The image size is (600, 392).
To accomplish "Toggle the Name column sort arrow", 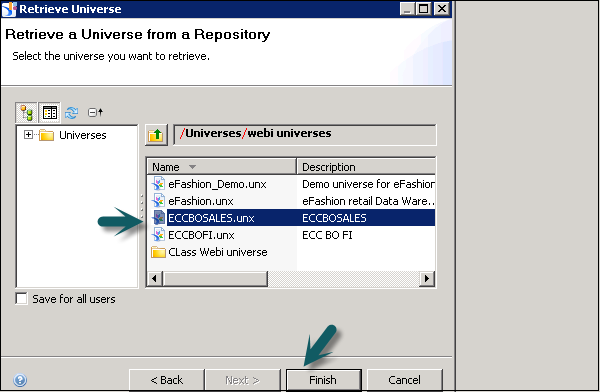I will click(x=192, y=167).
